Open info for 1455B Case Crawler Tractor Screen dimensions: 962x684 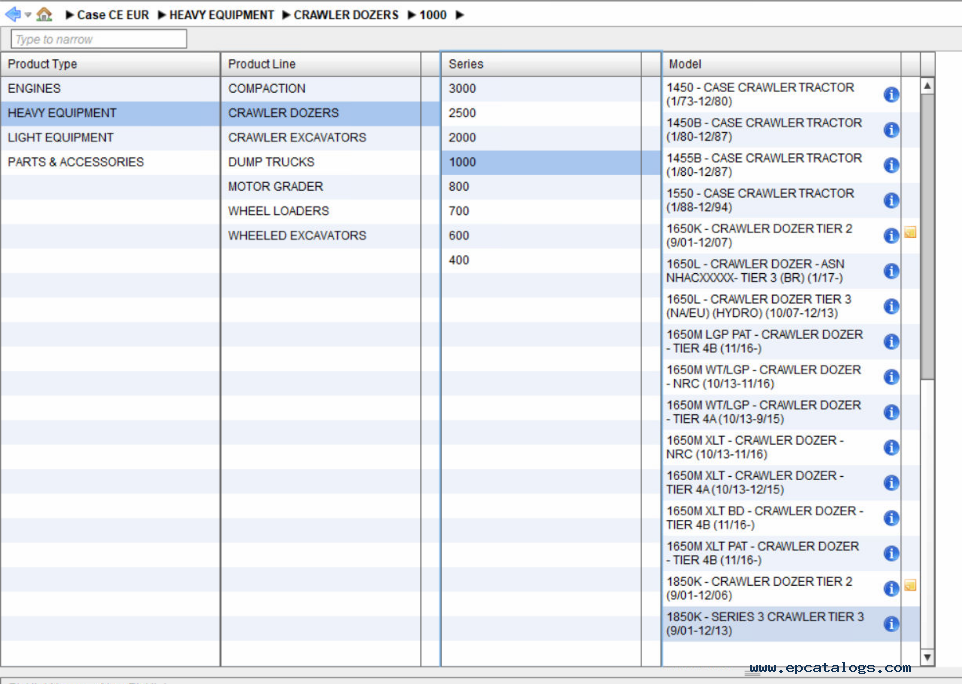pyautogui.click(x=891, y=165)
